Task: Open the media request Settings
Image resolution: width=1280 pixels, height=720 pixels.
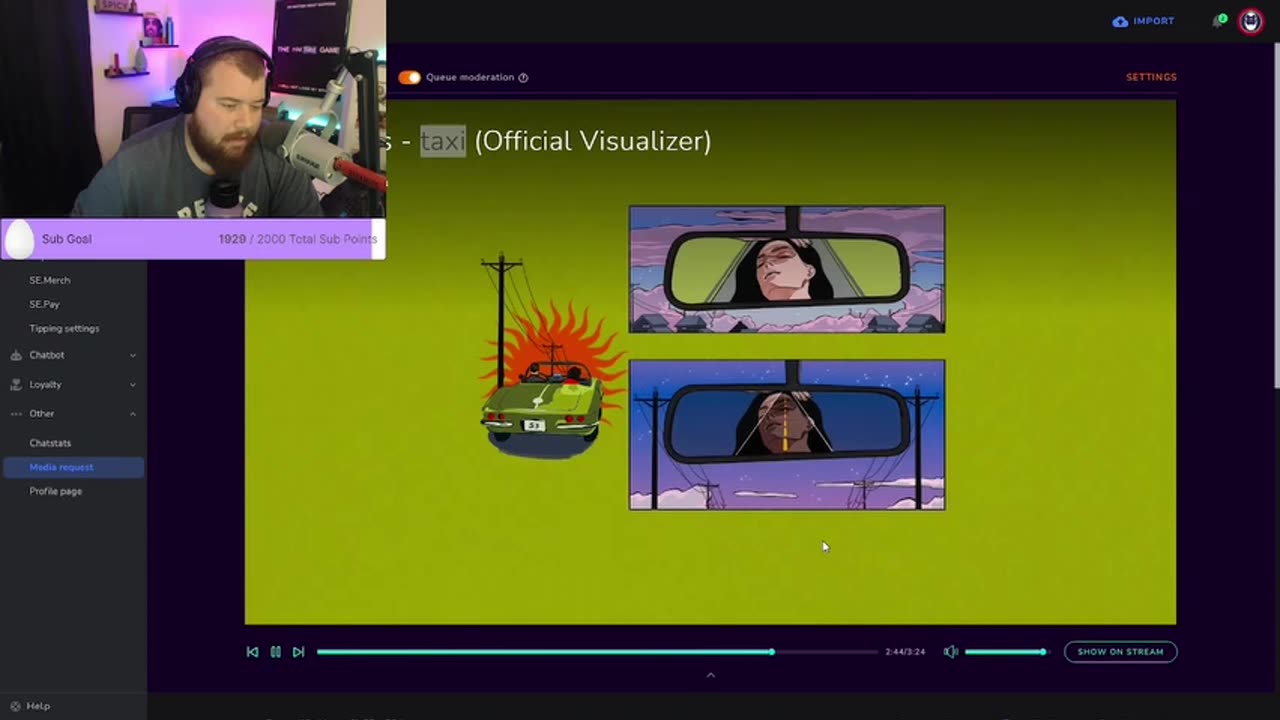Action: click(1151, 77)
